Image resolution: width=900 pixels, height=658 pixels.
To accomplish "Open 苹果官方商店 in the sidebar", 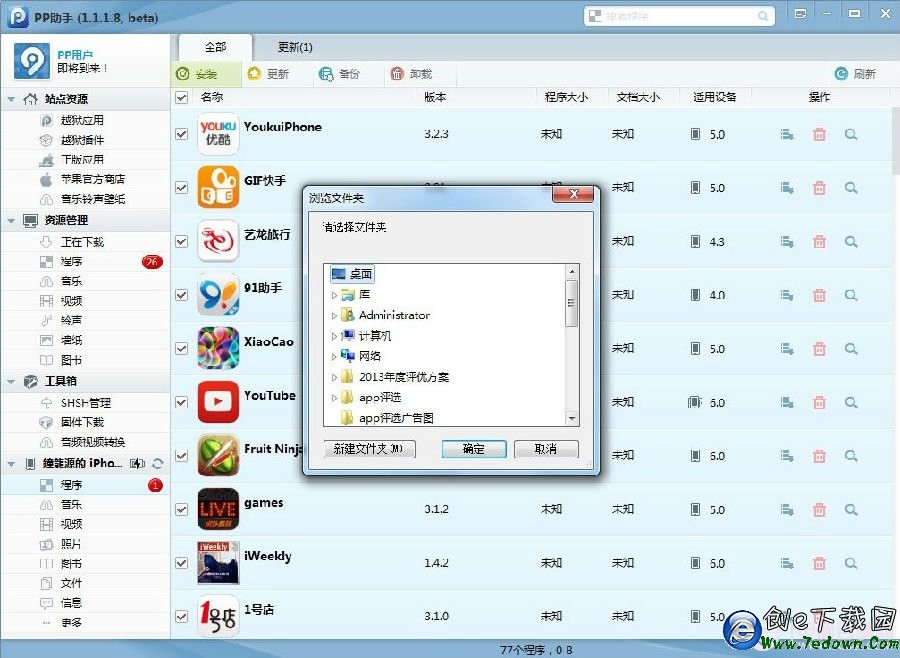I will click(93, 179).
